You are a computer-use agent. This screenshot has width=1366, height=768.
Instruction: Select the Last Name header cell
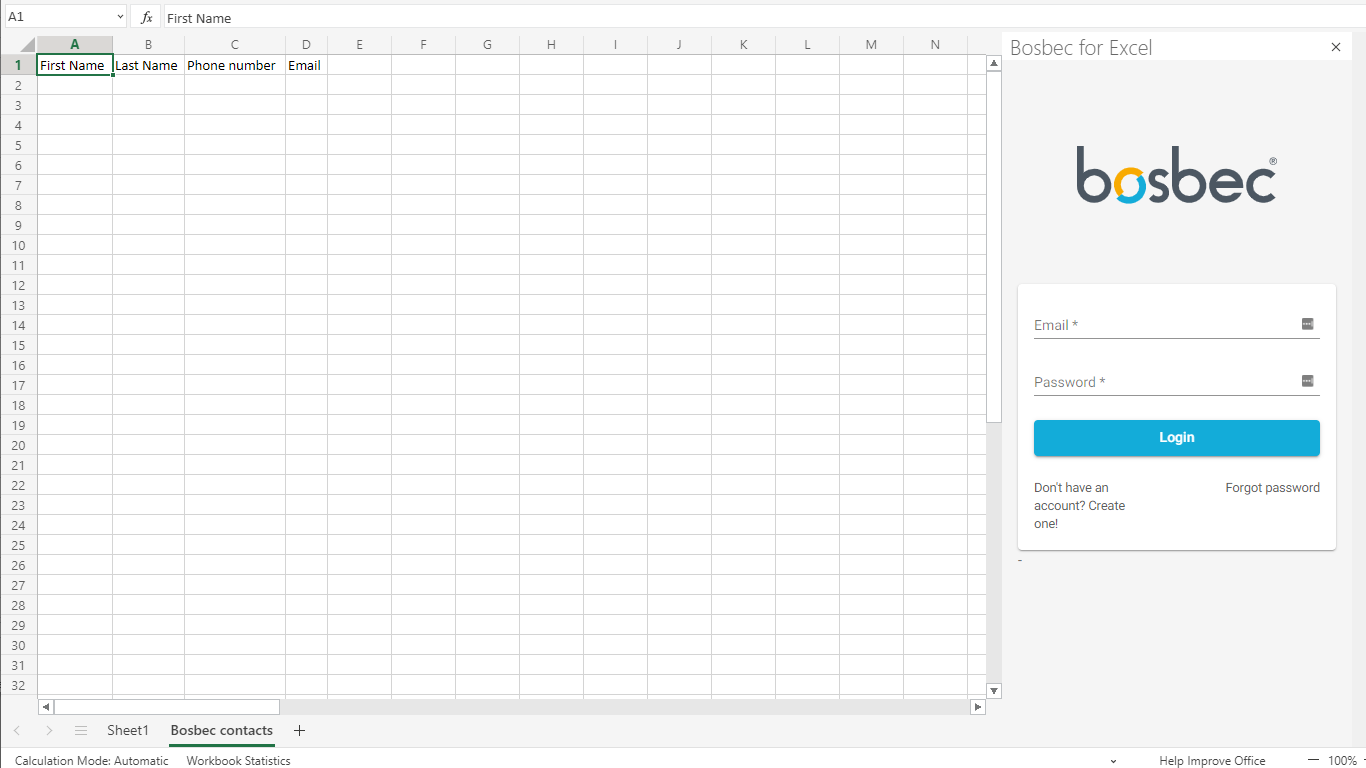point(148,65)
